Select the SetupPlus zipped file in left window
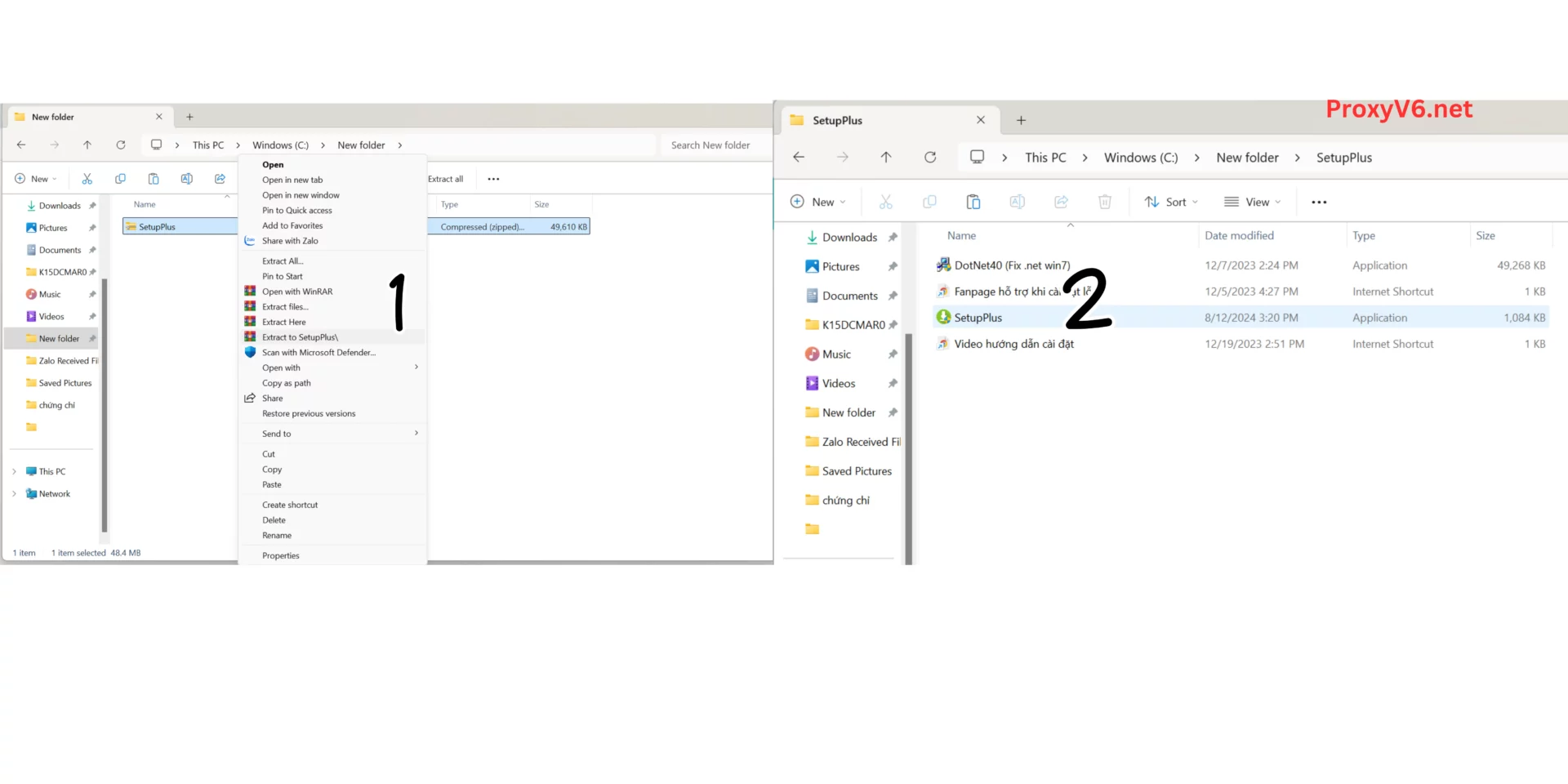Image resolution: width=1568 pixels, height=784 pixels. 356,226
